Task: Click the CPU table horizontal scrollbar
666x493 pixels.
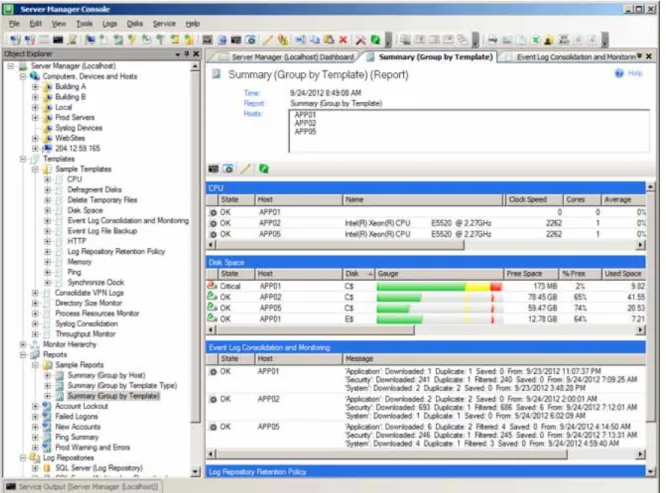Action: point(341,245)
